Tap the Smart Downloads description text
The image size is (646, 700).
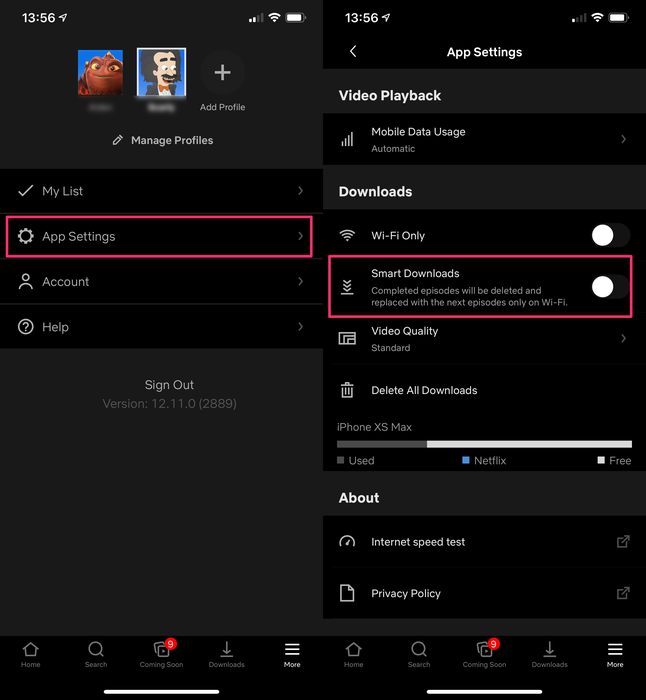click(x=469, y=296)
